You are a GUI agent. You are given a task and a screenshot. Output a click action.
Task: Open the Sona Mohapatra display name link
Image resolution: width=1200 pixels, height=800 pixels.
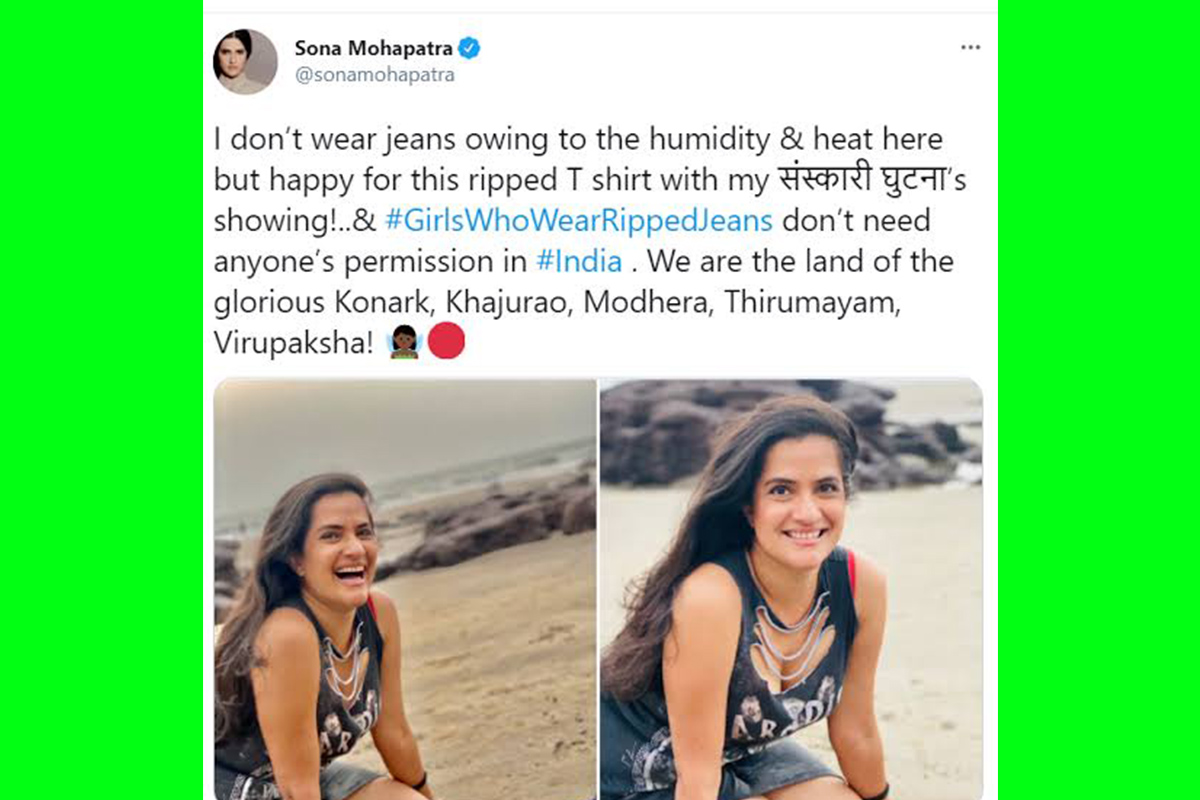(373, 48)
